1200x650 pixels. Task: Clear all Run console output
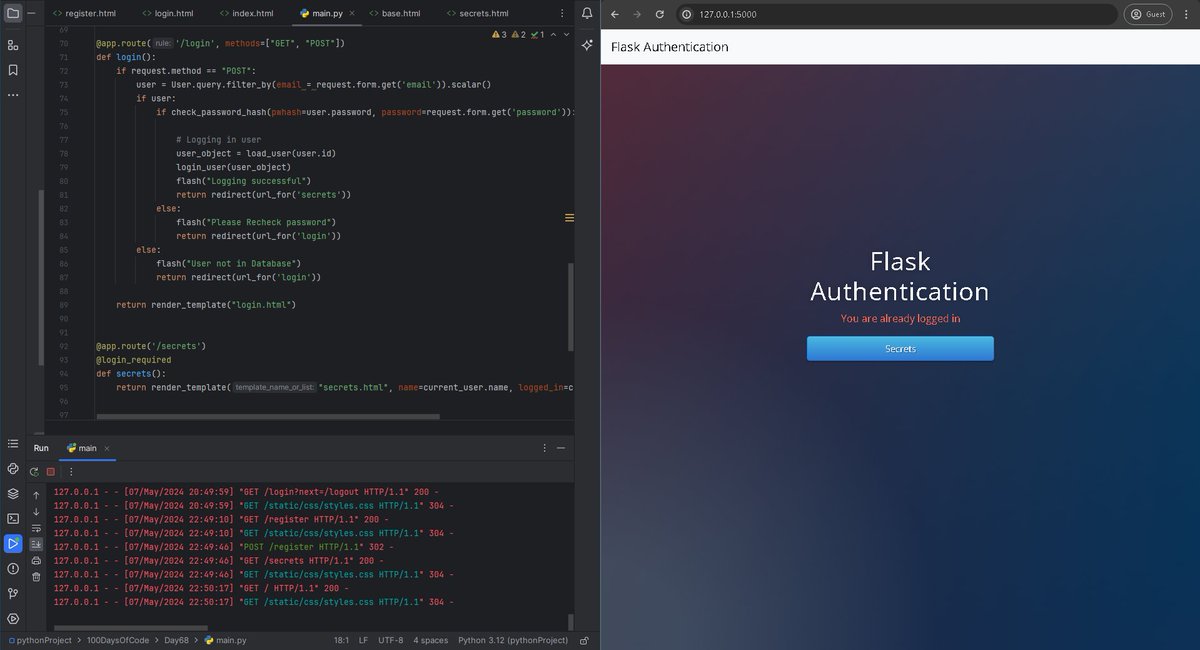point(36,576)
